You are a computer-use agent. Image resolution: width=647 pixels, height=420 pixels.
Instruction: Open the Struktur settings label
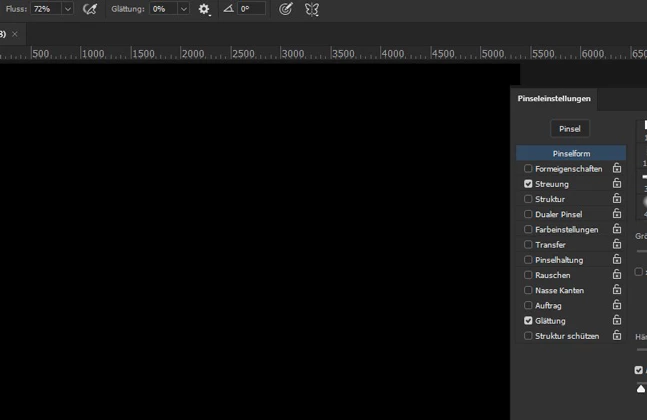coord(550,199)
